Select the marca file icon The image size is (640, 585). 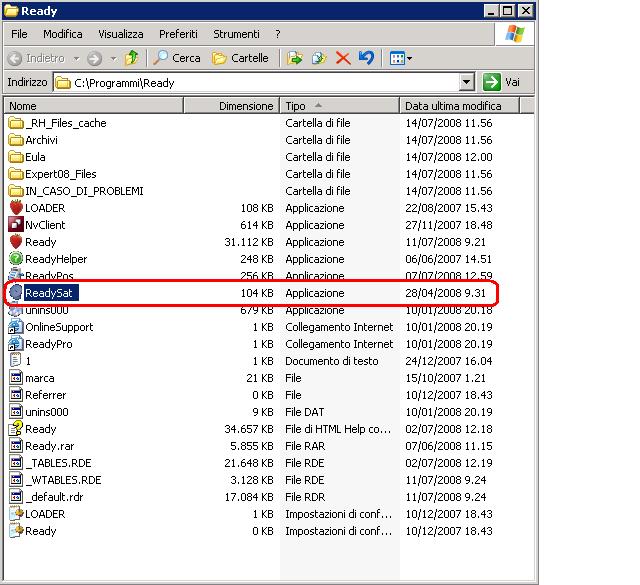click(x=16, y=378)
